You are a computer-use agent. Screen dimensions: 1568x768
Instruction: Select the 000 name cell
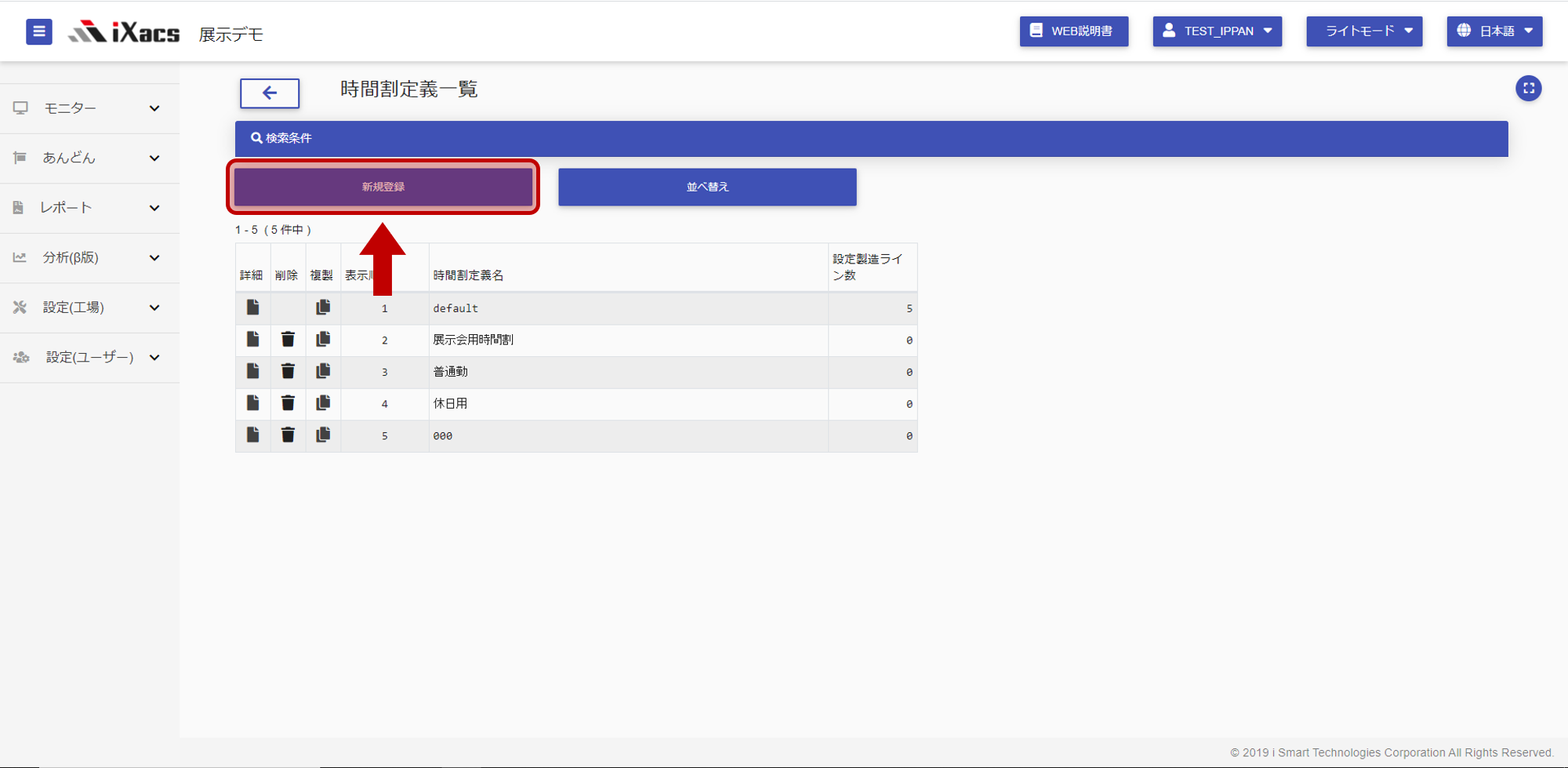click(628, 435)
